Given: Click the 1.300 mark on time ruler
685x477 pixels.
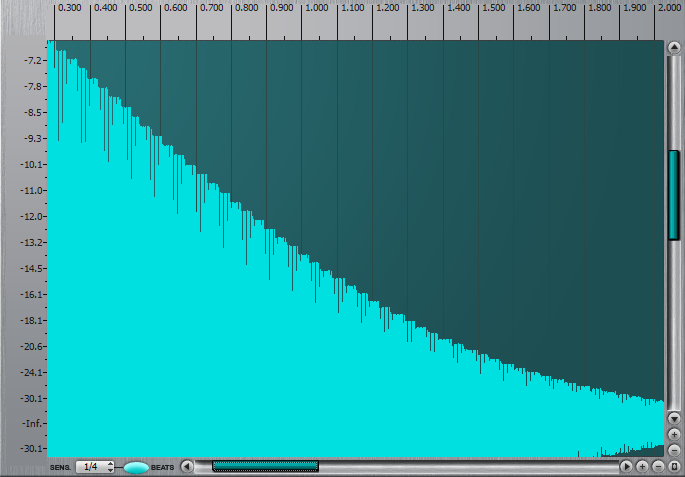Looking at the screenshot, I should coord(423,8).
